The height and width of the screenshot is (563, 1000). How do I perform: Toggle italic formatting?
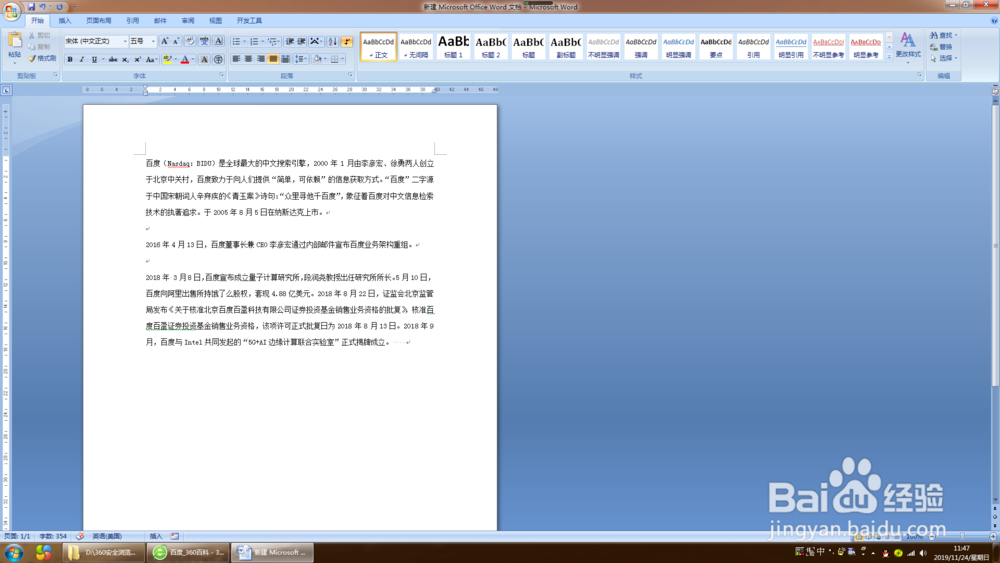point(82,59)
